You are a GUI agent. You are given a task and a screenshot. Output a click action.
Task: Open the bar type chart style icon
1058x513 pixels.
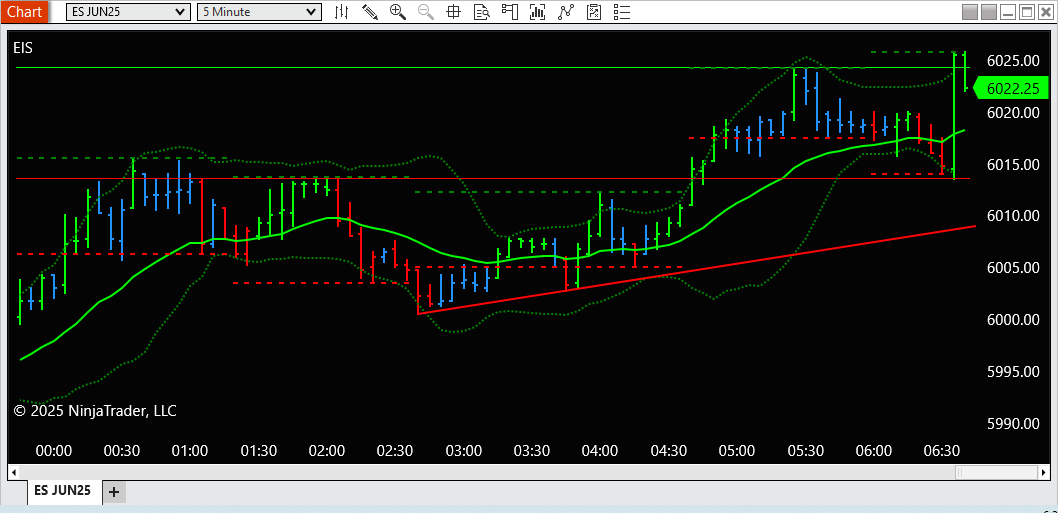(x=342, y=11)
